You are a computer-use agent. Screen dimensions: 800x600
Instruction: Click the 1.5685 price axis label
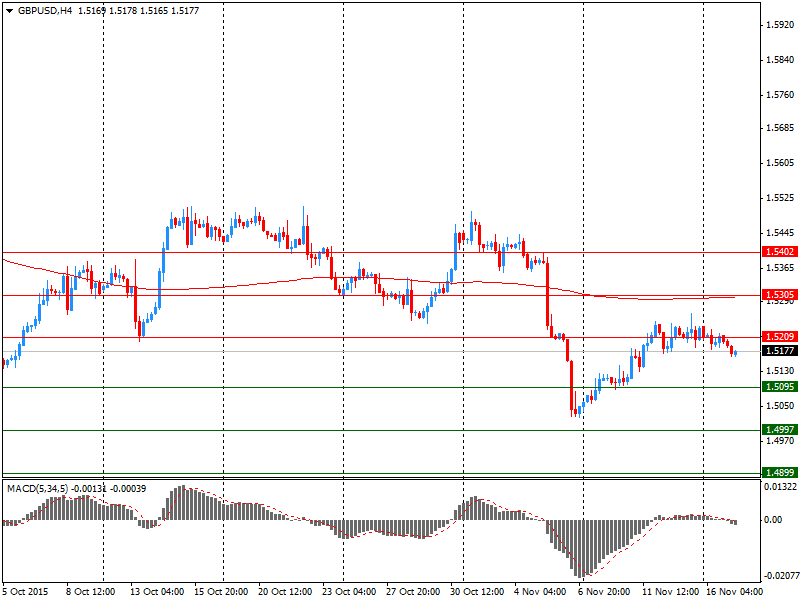coord(780,128)
